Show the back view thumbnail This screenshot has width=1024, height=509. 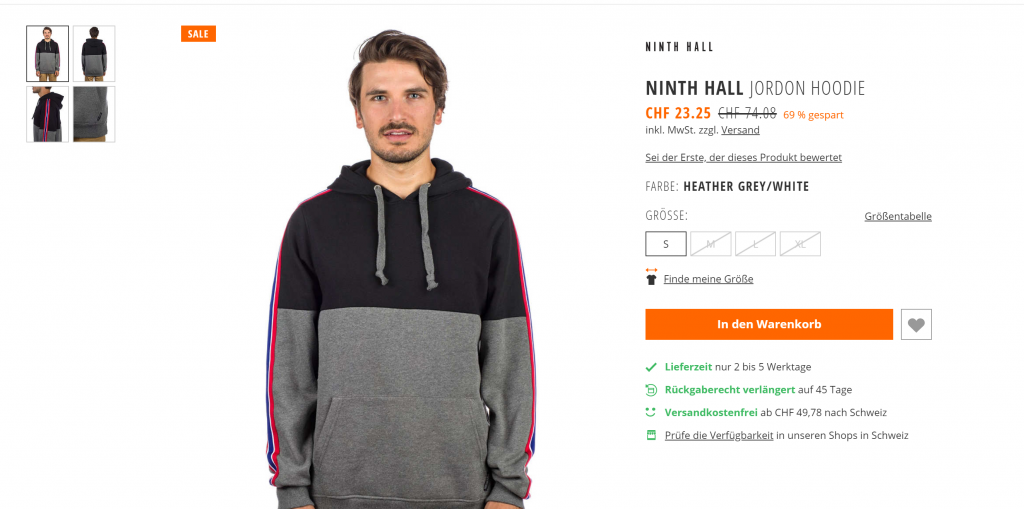pos(94,54)
